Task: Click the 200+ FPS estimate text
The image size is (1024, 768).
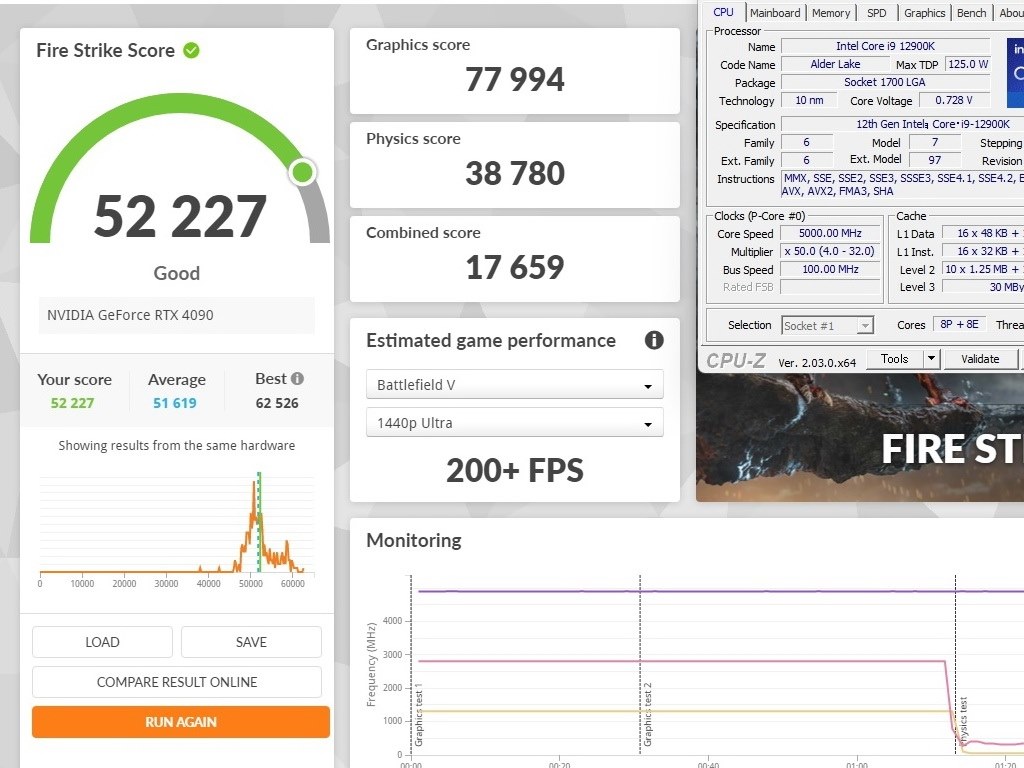Action: 515,470
